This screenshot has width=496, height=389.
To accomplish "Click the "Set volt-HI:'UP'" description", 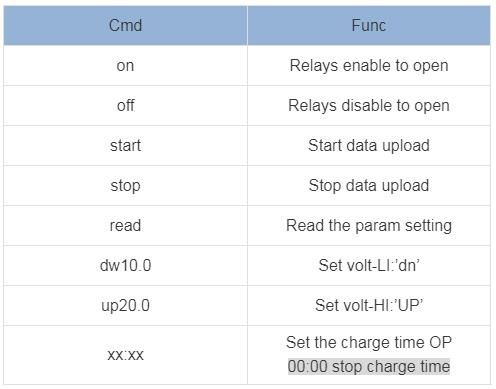I will [369, 305].
